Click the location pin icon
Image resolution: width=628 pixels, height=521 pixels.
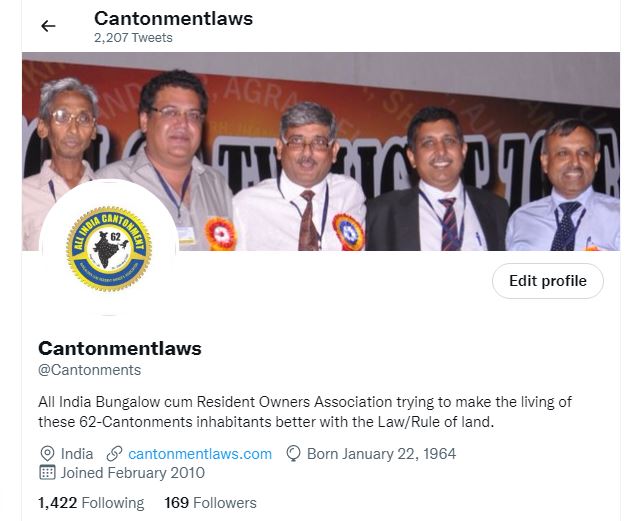pos(47,454)
